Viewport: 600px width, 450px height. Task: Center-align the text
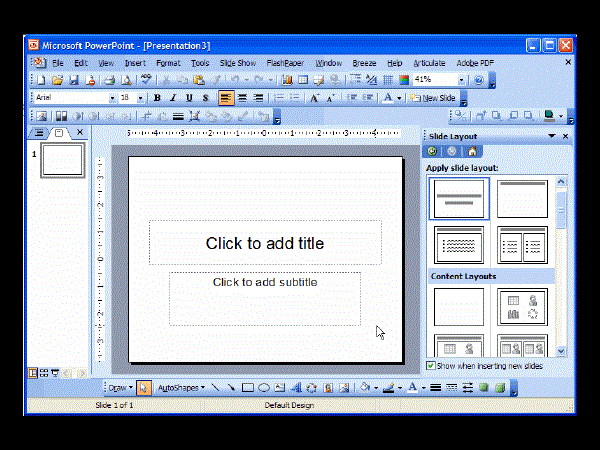(242, 98)
